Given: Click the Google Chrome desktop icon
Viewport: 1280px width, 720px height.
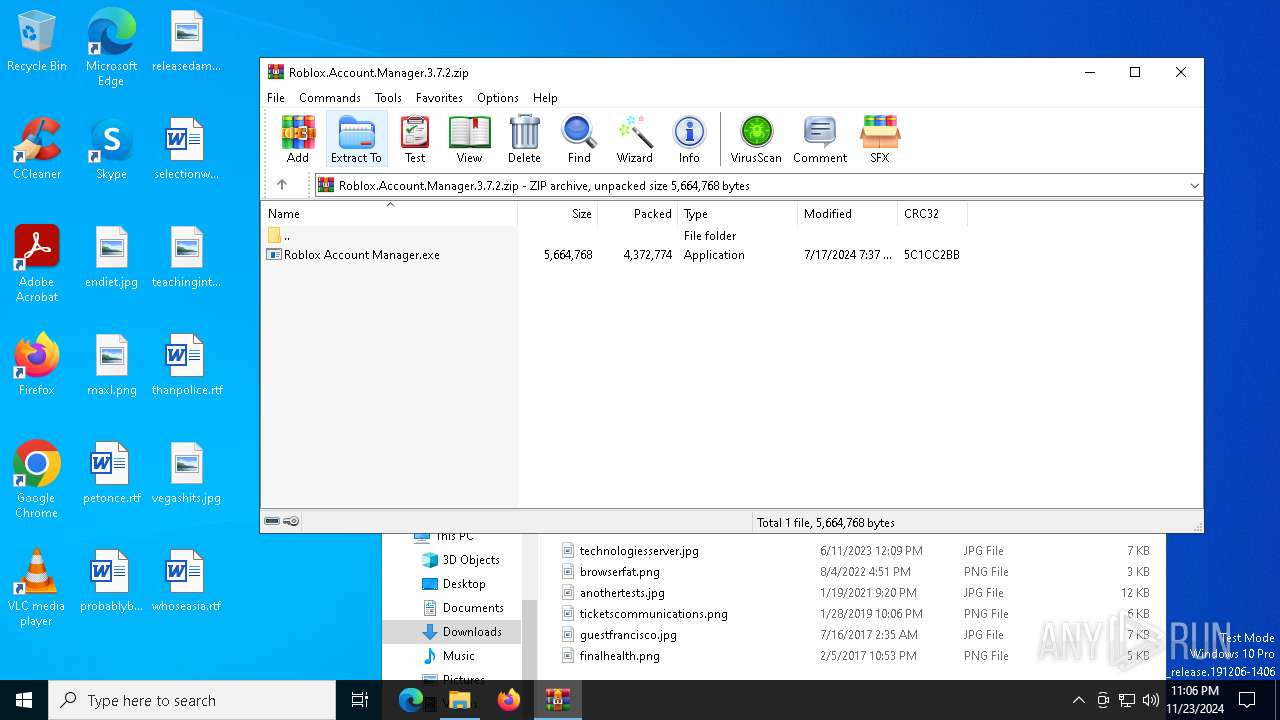Looking at the screenshot, I should (37, 480).
